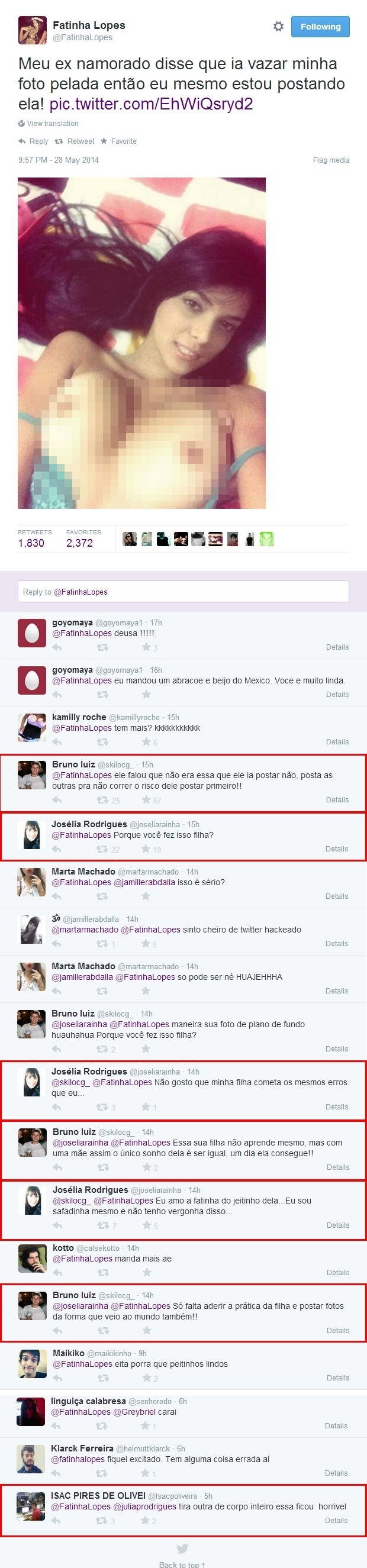Viewport: 367px width, 1568px height.
Task: Click Flag media on the right
Action: [331, 160]
